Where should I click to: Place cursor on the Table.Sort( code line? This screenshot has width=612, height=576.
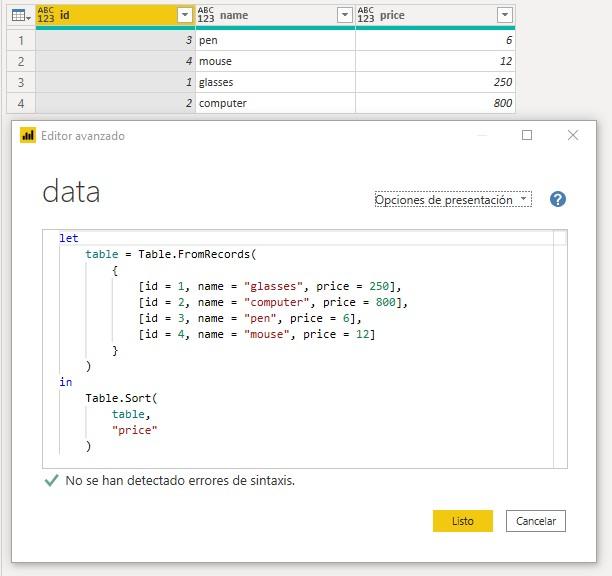pos(121,398)
